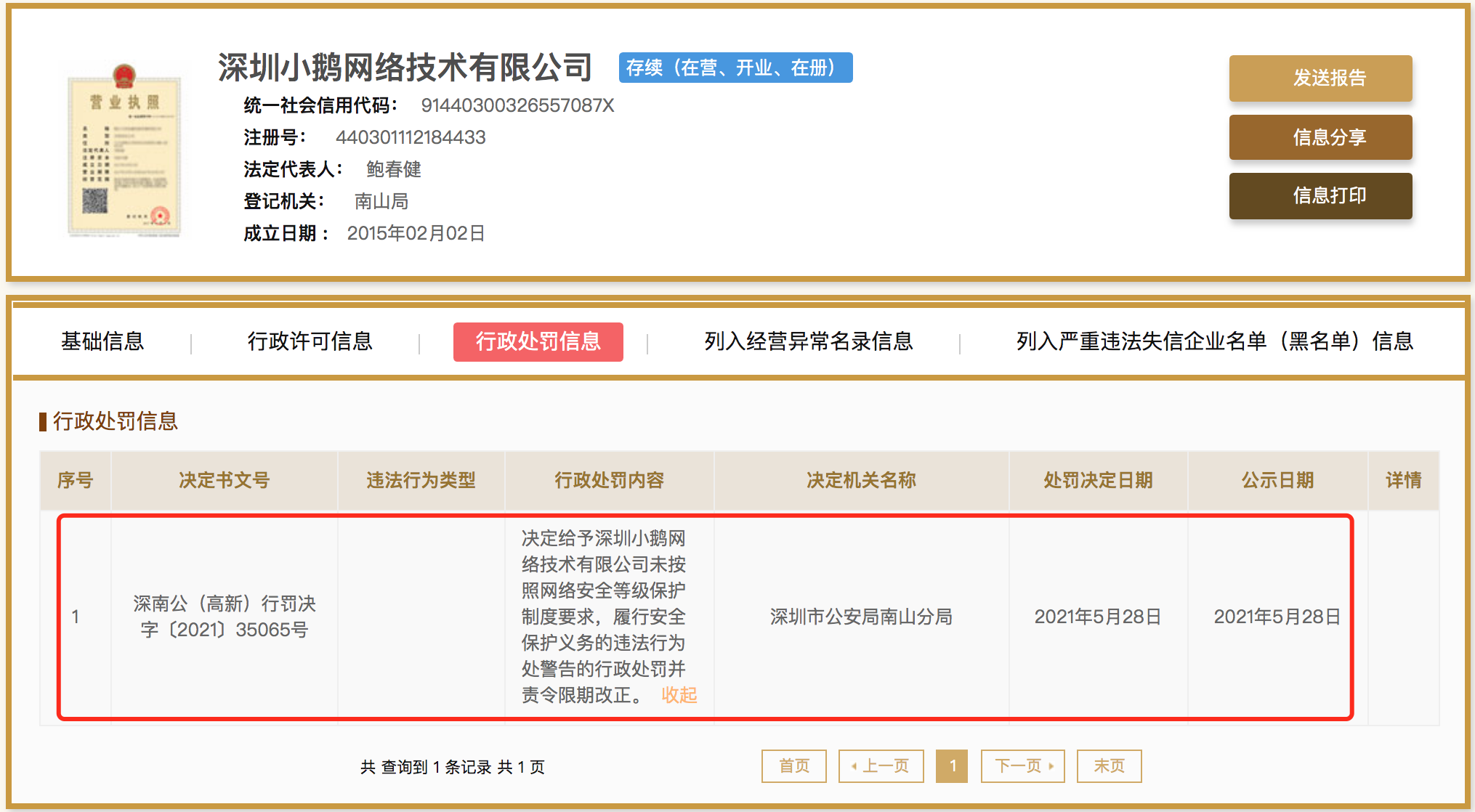Open the 列入严重违法失信企业名单(黑名单)信息 tab
The width and height of the screenshot is (1475, 812).
coord(1214,341)
